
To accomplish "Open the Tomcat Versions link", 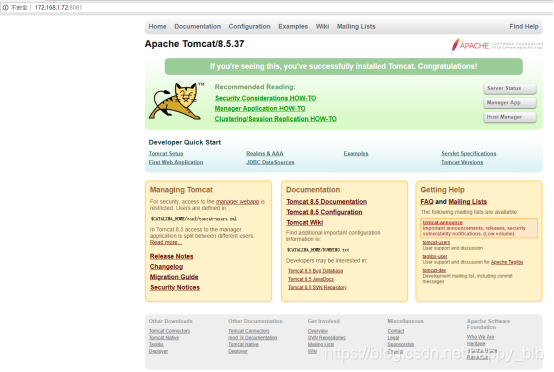I will (462, 162).
